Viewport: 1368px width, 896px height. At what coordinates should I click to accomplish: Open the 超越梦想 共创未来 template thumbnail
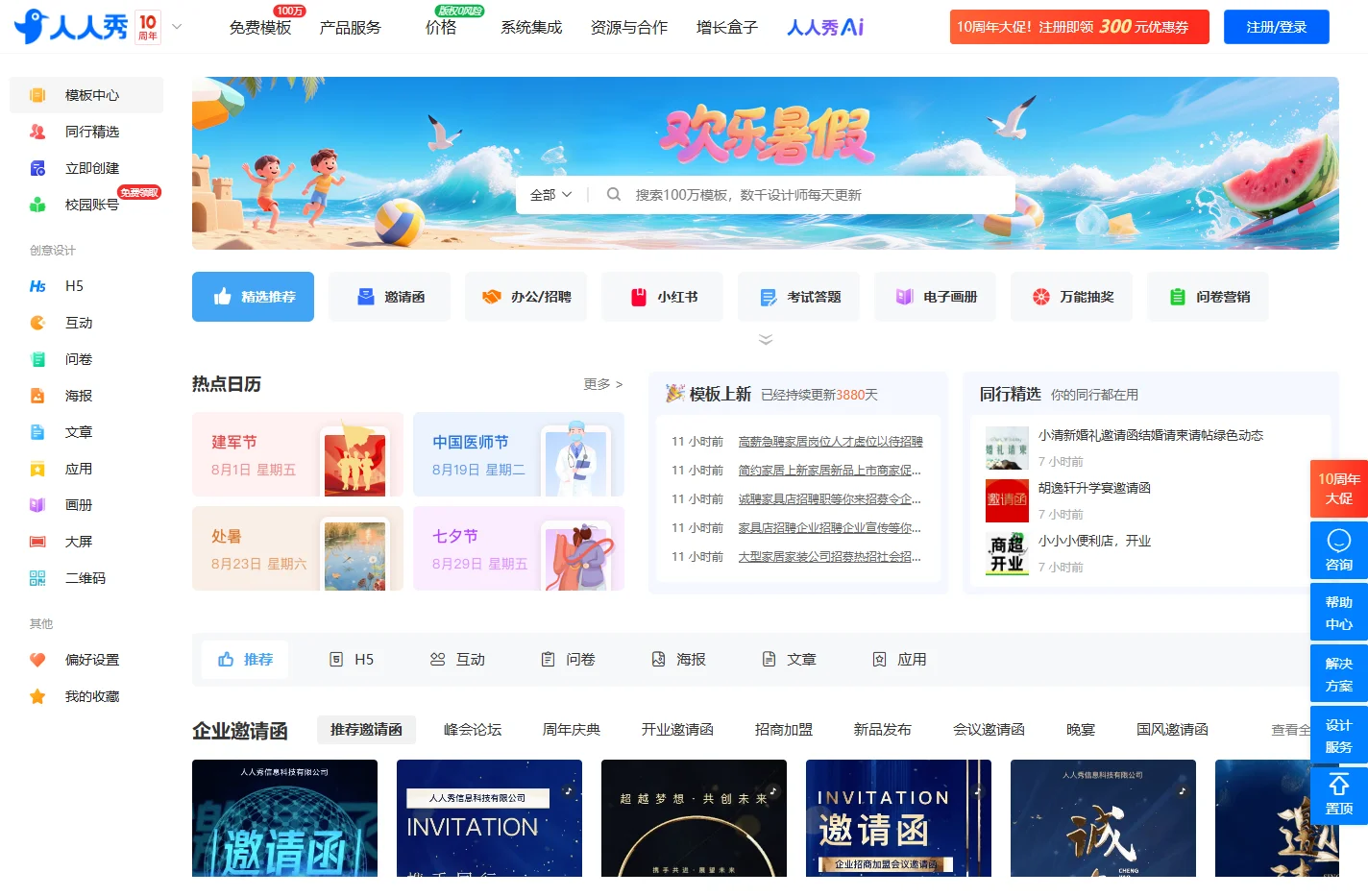pyautogui.click(x=694, y=818)
